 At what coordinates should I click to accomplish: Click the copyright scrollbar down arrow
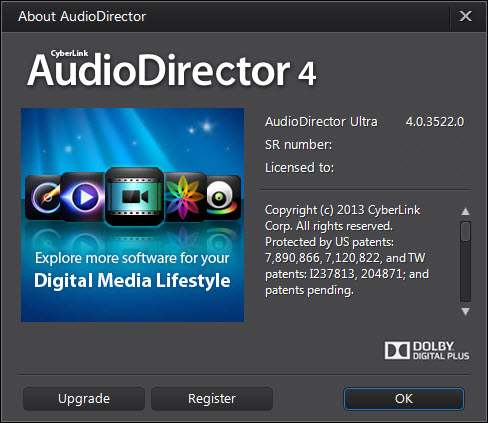pos(466,311)
